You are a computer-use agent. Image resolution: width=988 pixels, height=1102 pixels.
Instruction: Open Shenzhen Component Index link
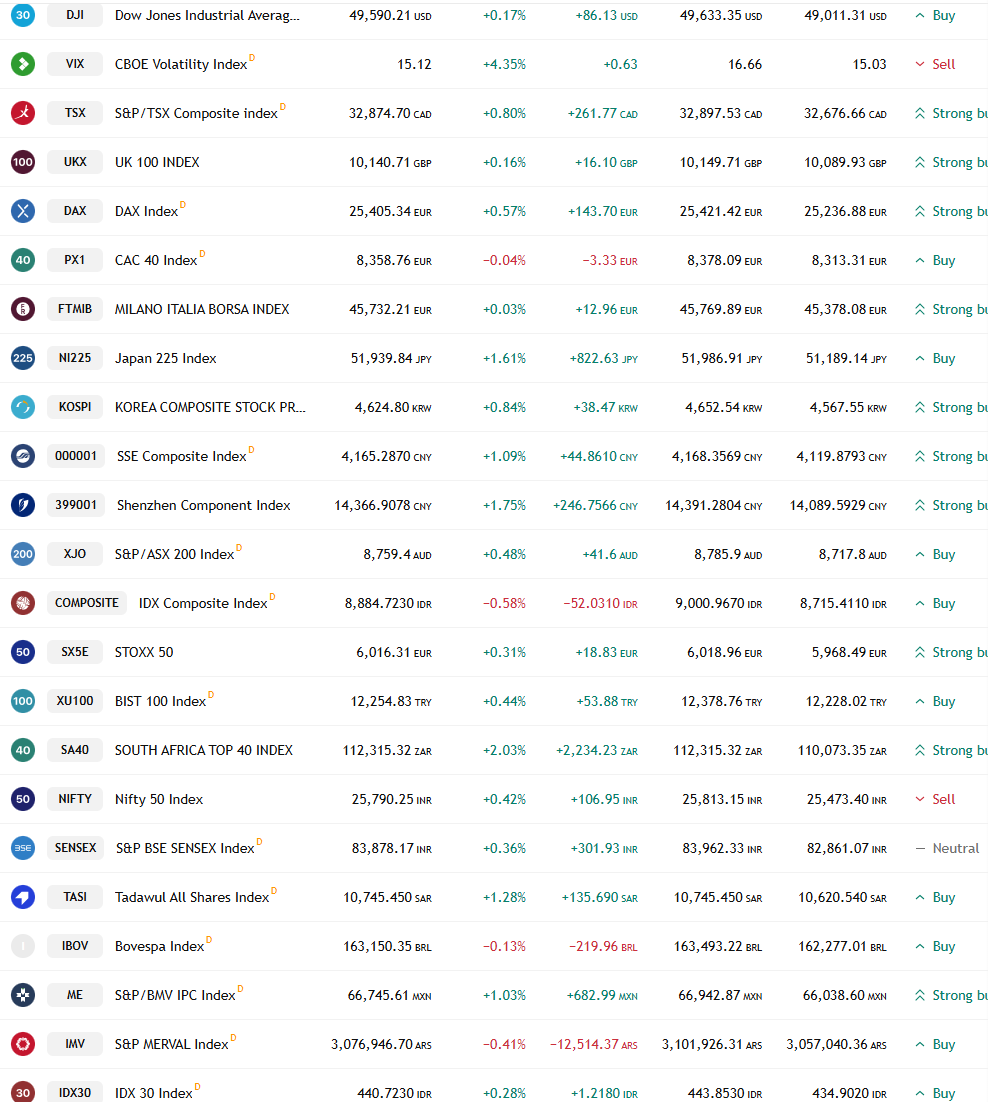[x=204, y=505]
